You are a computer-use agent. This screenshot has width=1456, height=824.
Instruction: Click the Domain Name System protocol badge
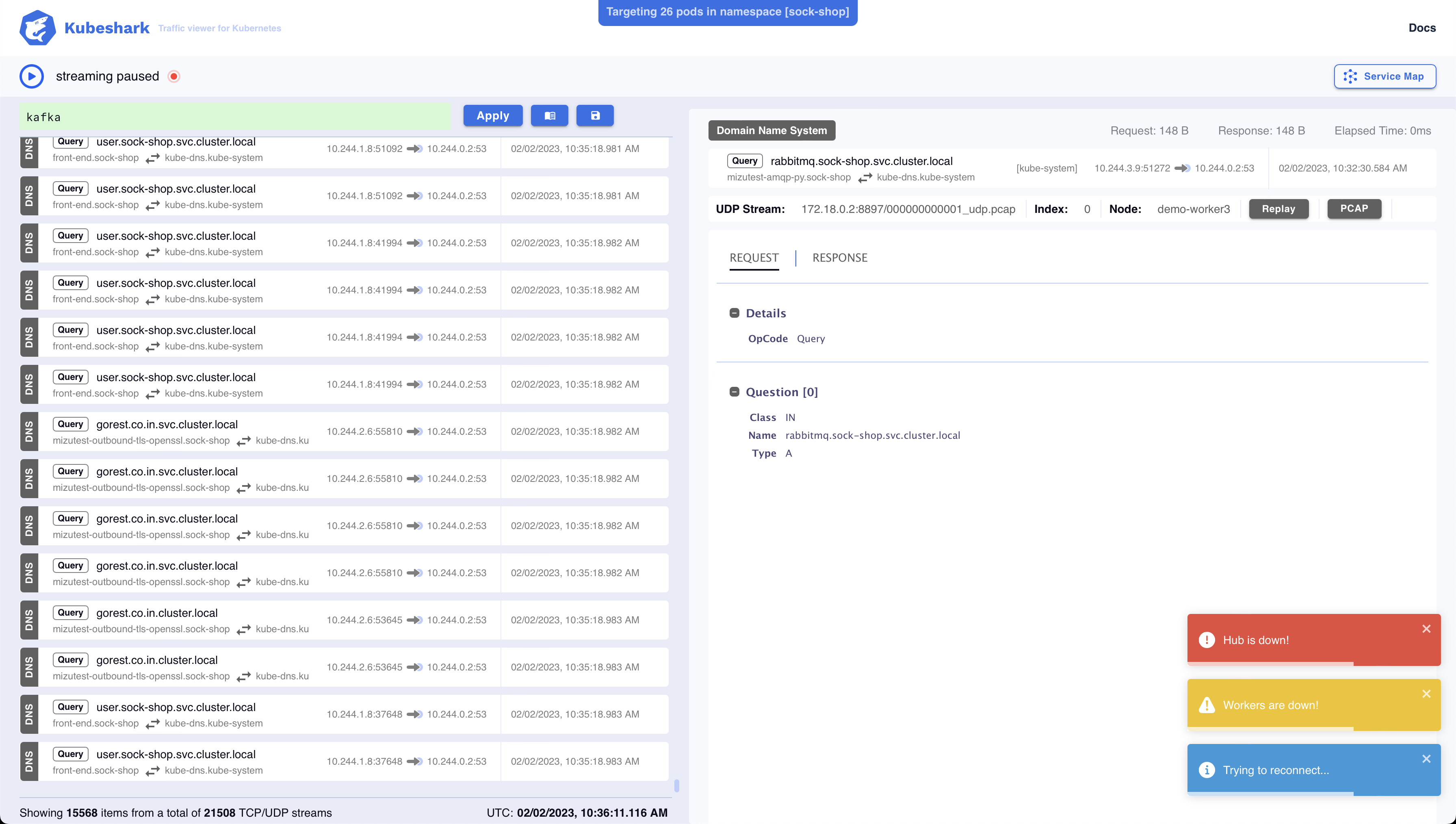click(771, 130)
